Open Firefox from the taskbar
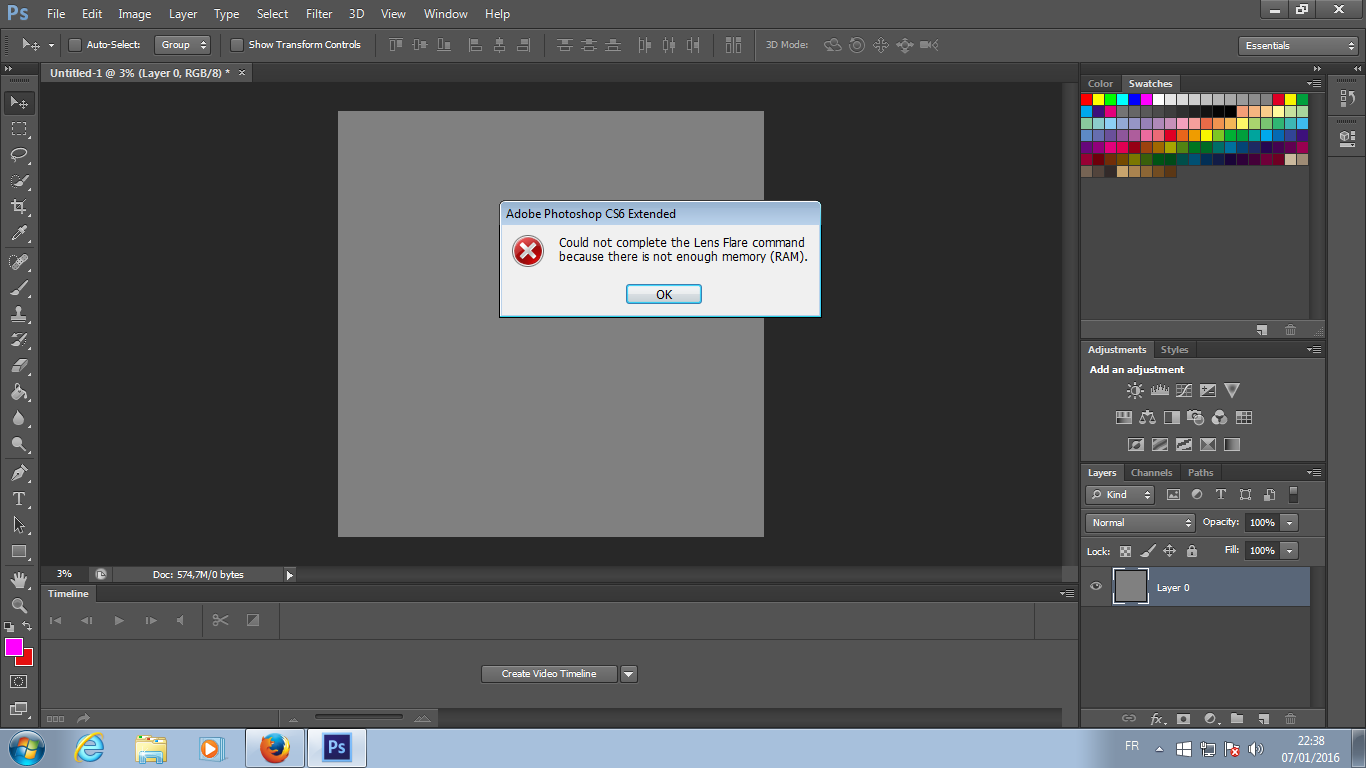Screen dimensions: 1366x768 (x=274, y=748)
